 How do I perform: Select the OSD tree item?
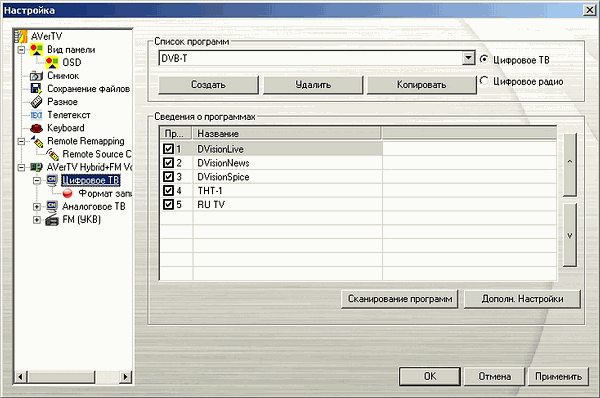[72, 62]
